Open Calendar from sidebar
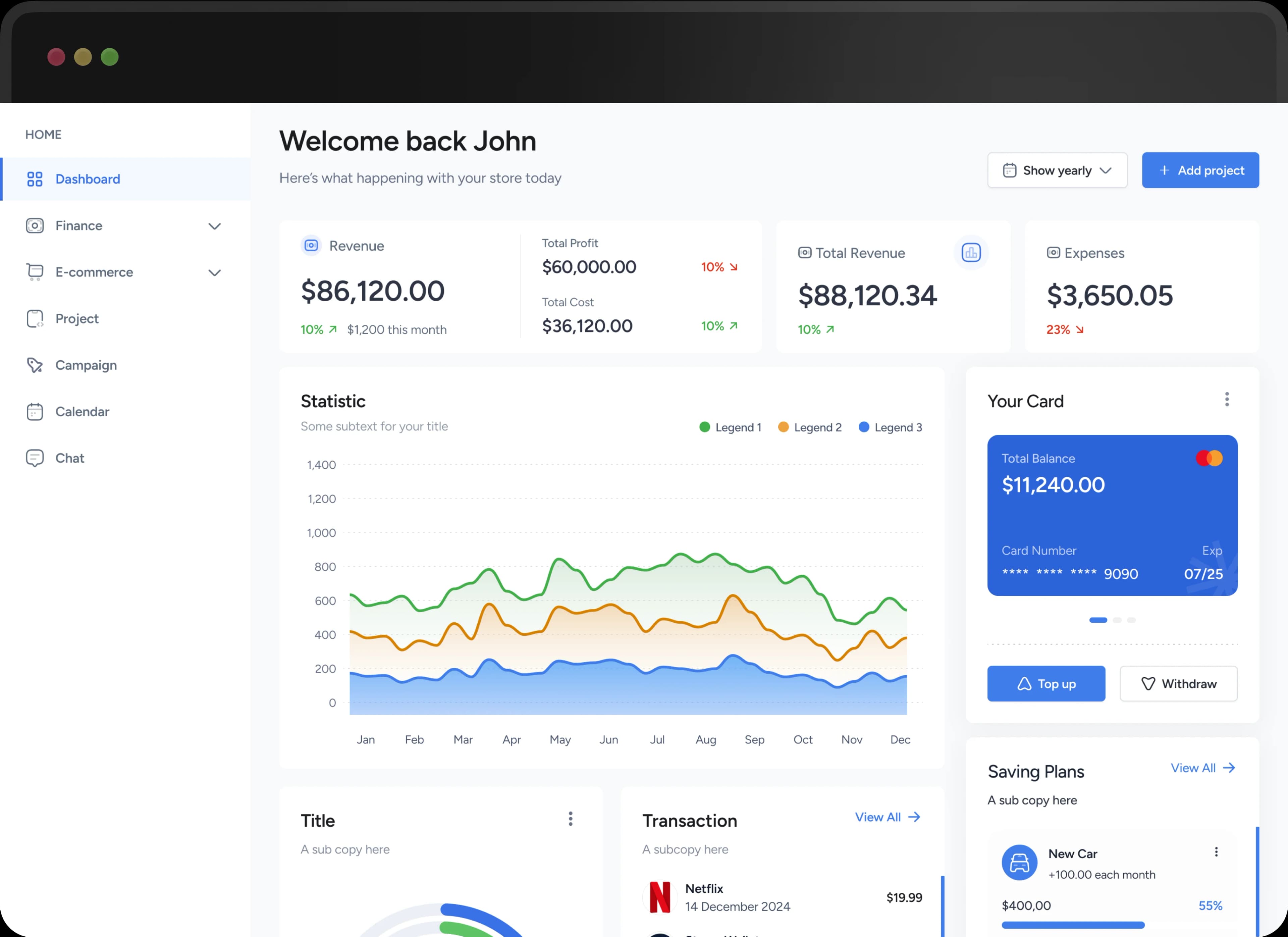 point(125,412)
